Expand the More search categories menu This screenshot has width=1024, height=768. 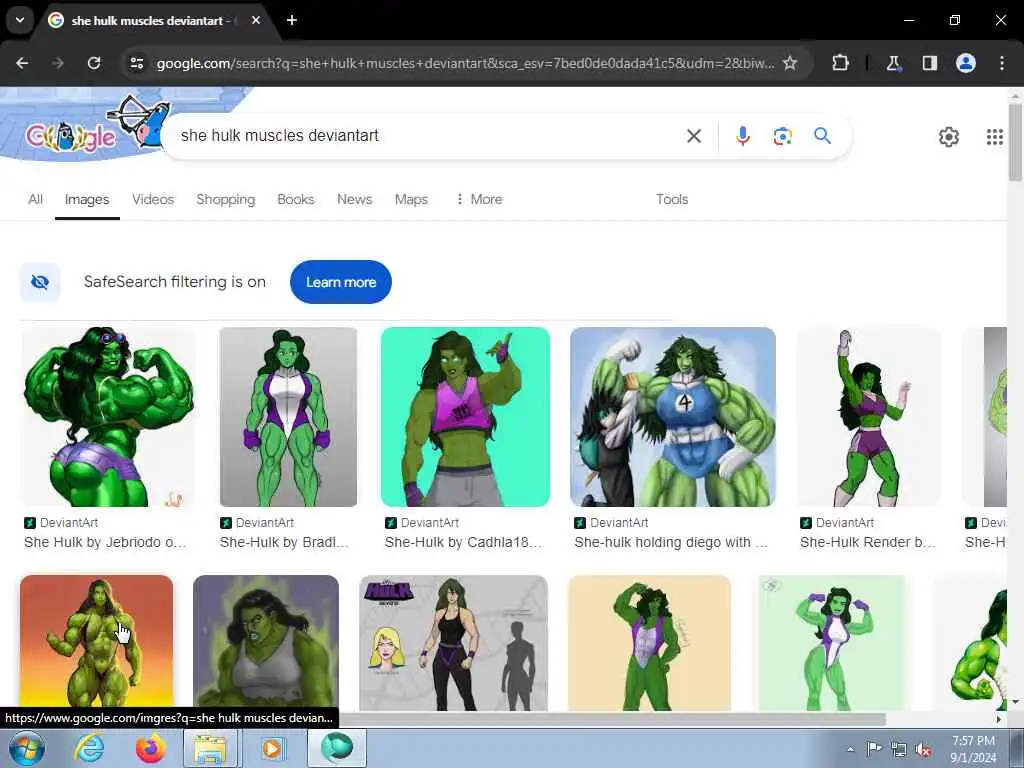479,199
